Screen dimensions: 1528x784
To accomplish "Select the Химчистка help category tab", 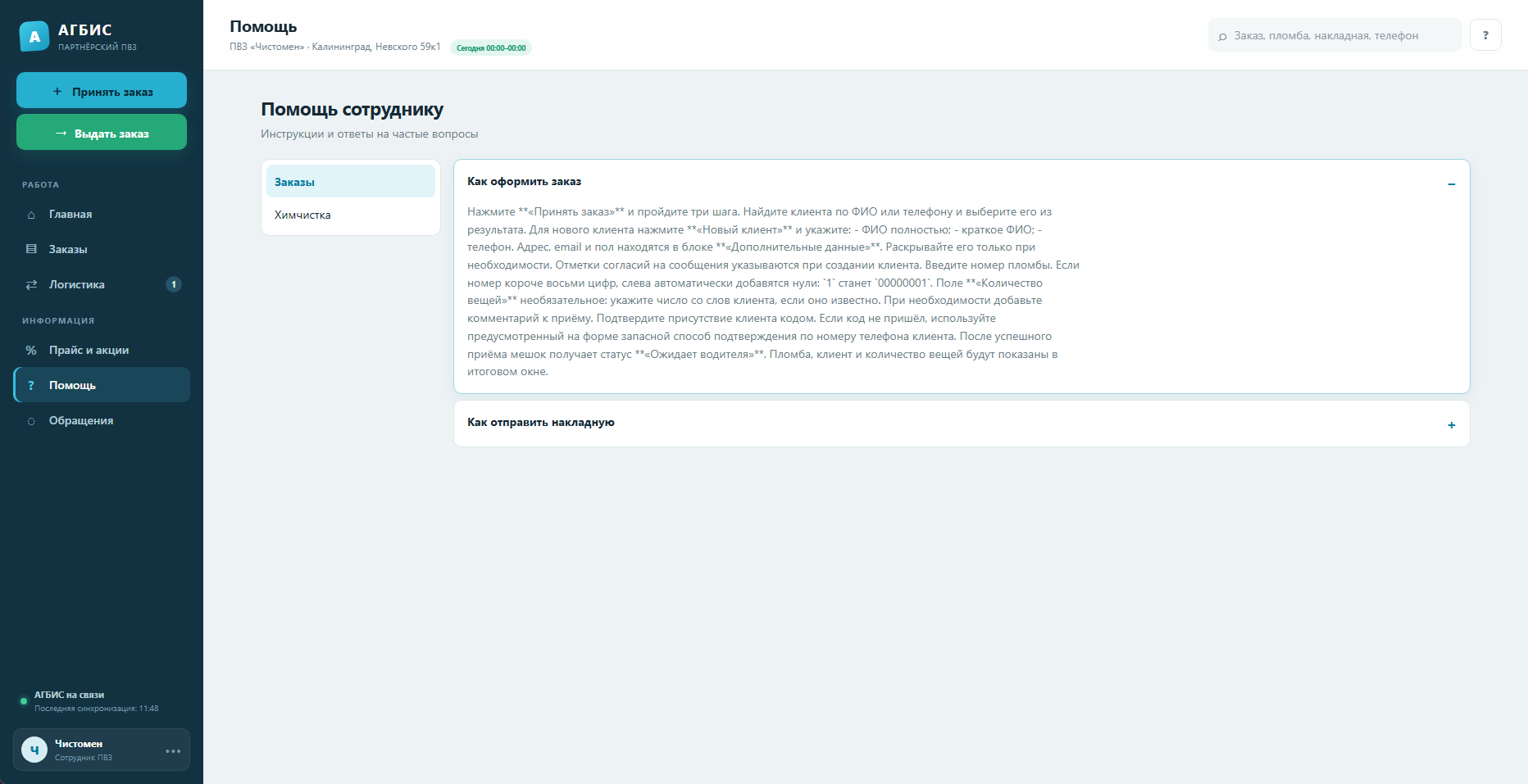I will coord(351,215).
